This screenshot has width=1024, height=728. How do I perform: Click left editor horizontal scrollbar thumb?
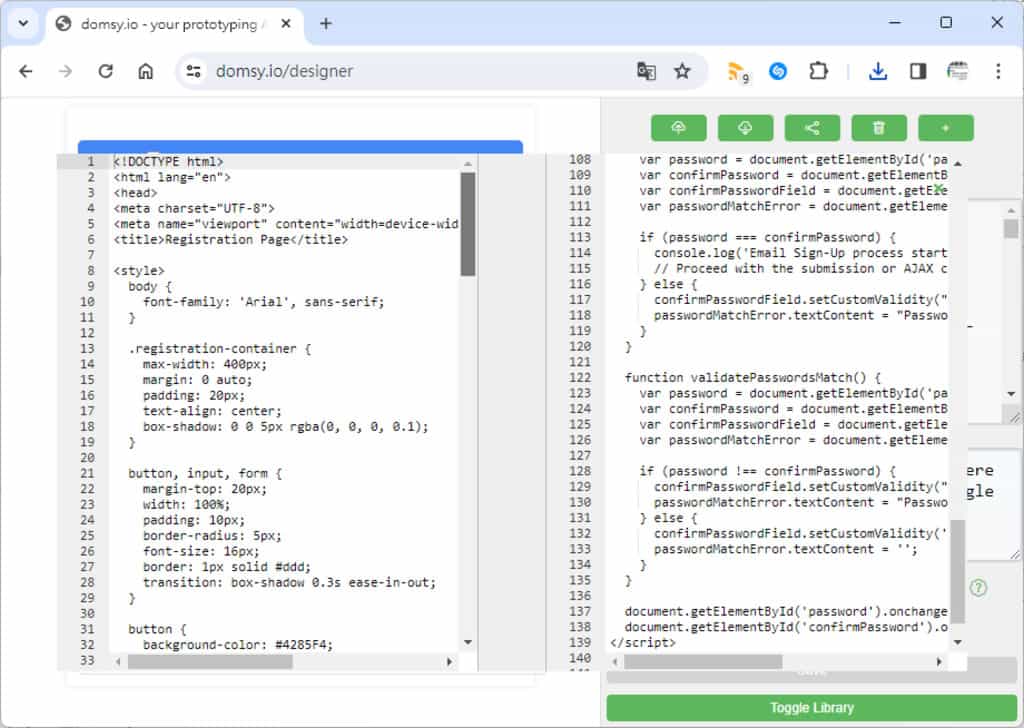[x=210, y=662]
